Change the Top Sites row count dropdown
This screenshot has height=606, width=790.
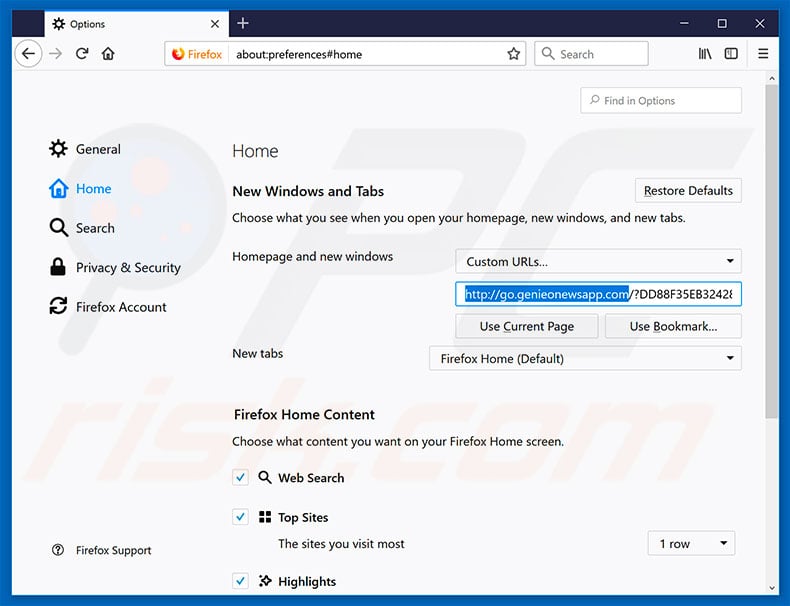[691, 544]
